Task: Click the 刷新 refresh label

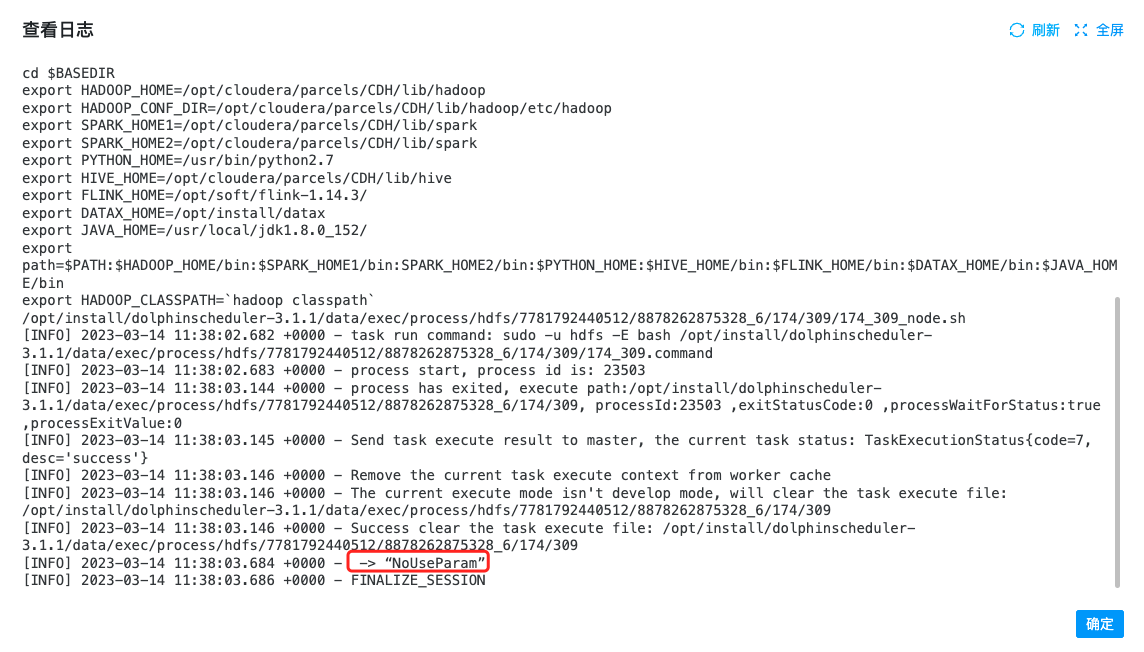Action: click(1045, 30)
